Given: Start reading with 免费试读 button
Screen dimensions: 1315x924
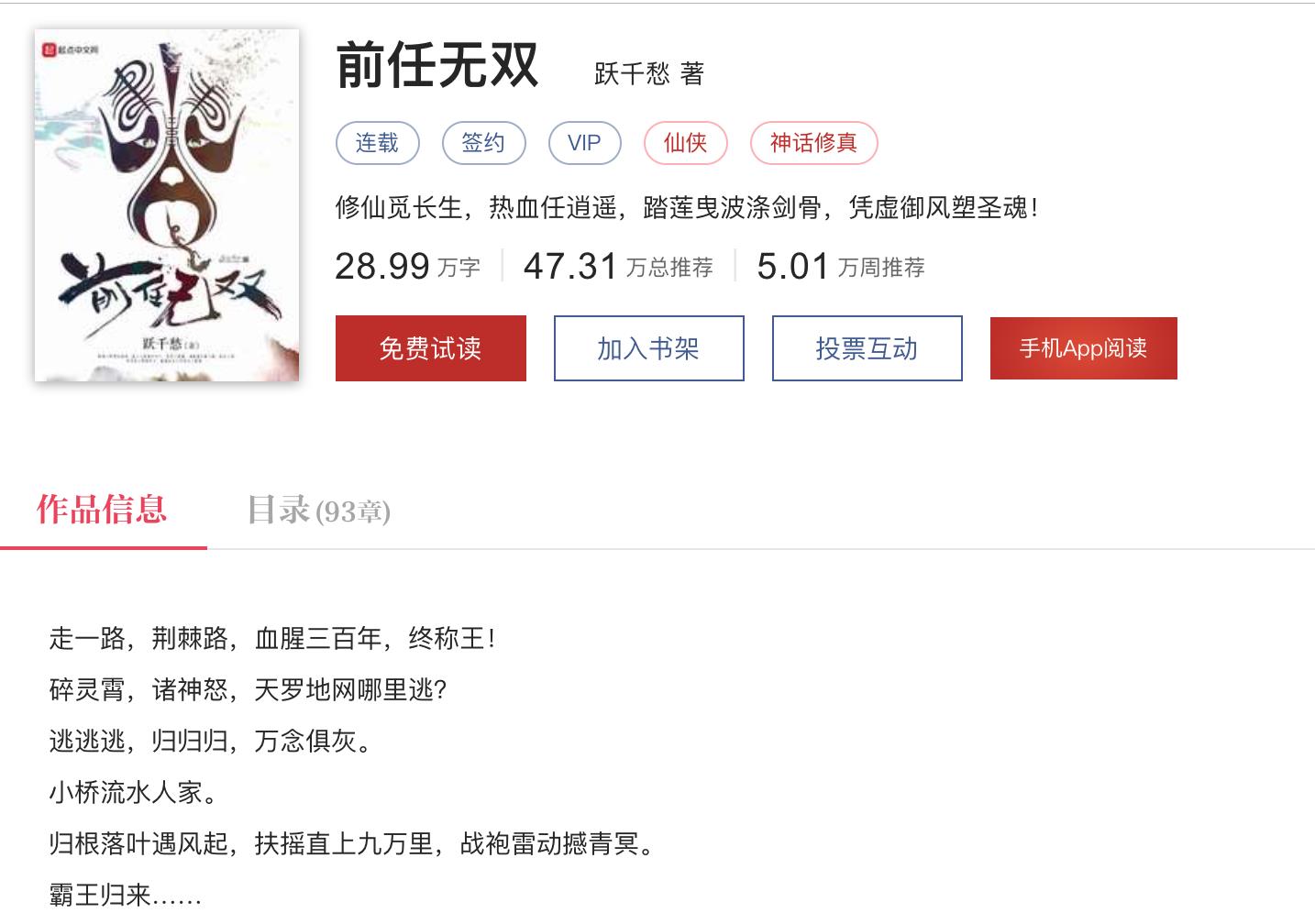Looking at the screenshot, I should tap(431, 348).
